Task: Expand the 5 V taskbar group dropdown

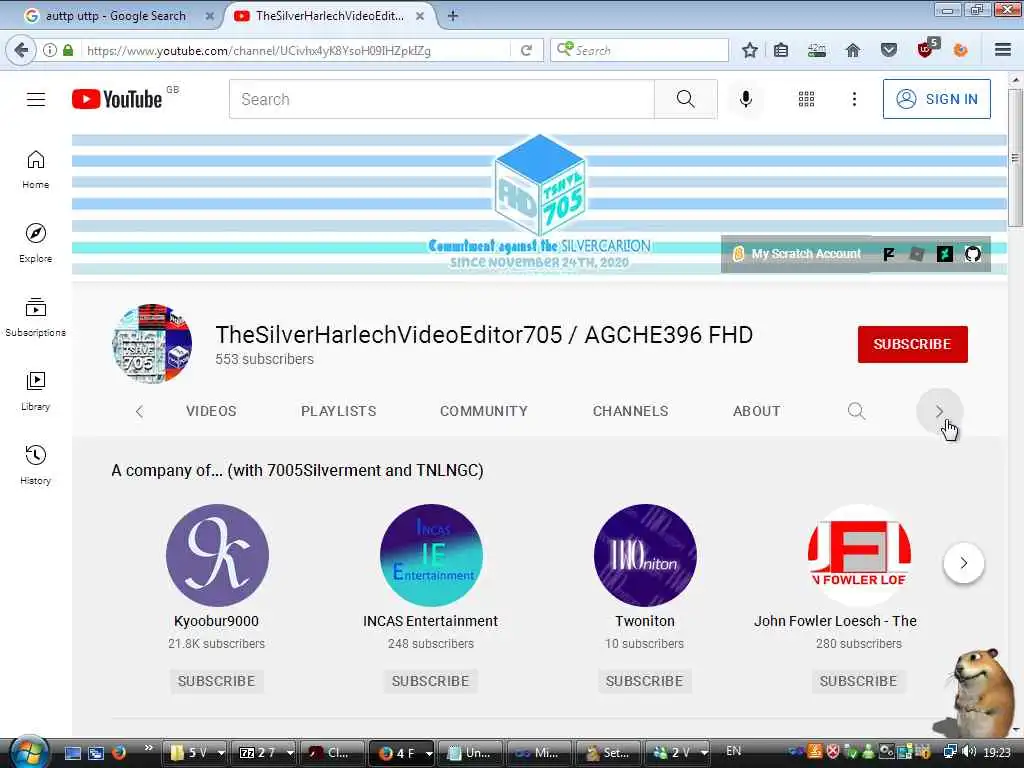Action: click(x=221, y=753)
